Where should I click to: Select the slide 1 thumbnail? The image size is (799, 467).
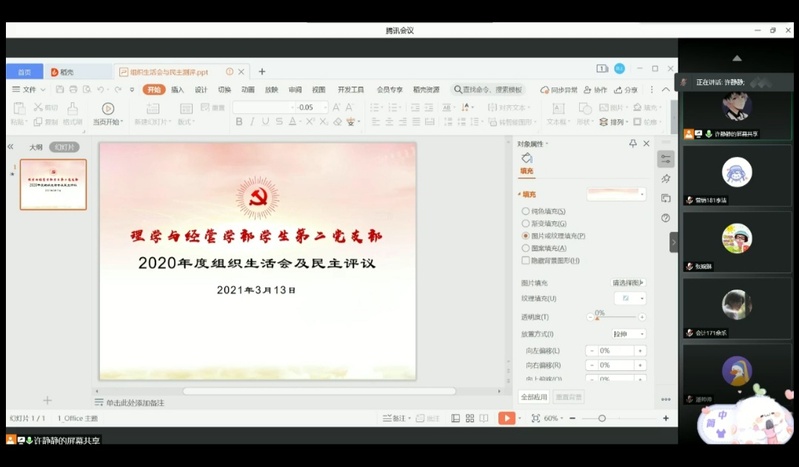coord(53,184)
